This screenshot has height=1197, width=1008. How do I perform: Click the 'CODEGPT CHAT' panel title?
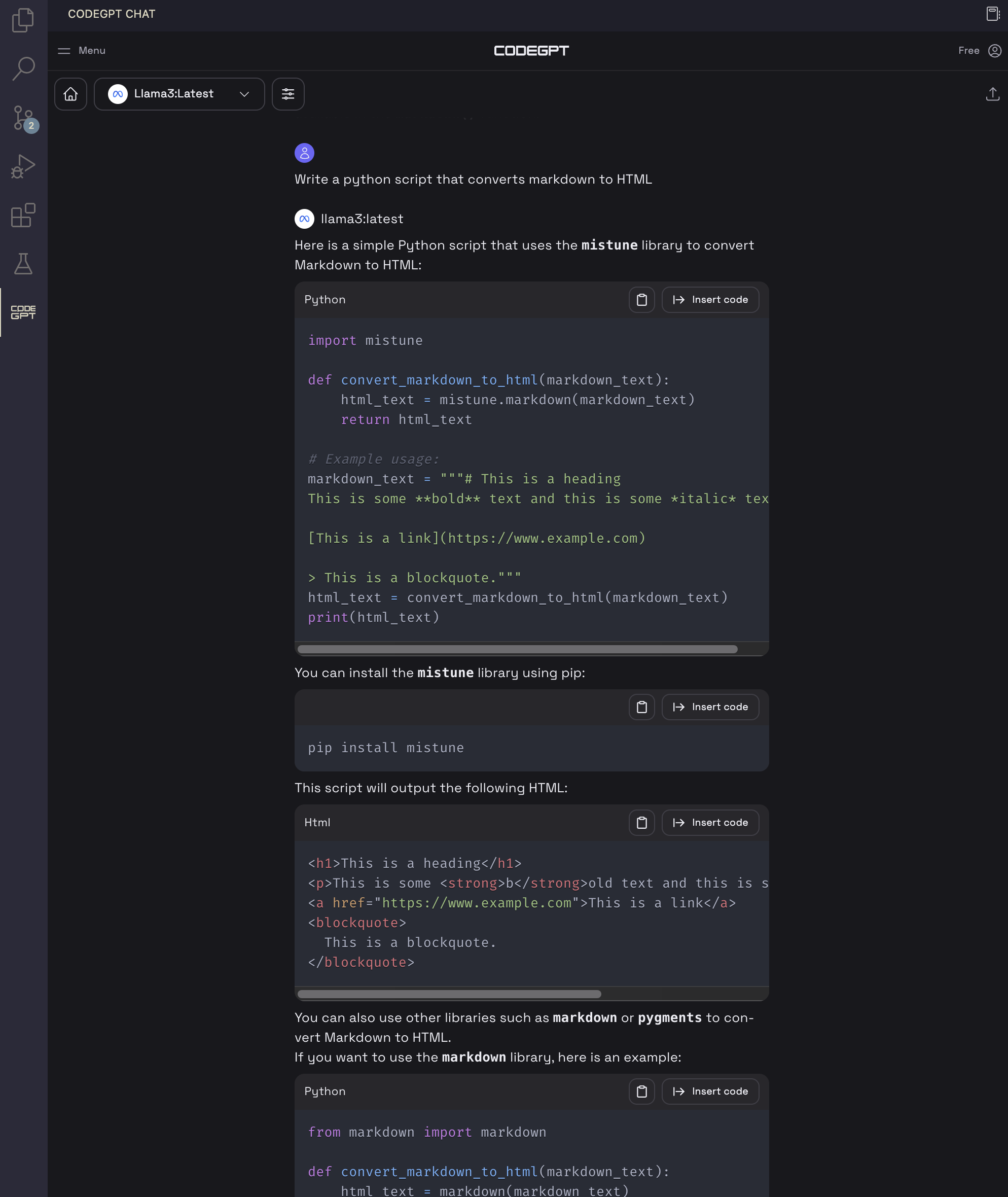click(x=112, y=14)
